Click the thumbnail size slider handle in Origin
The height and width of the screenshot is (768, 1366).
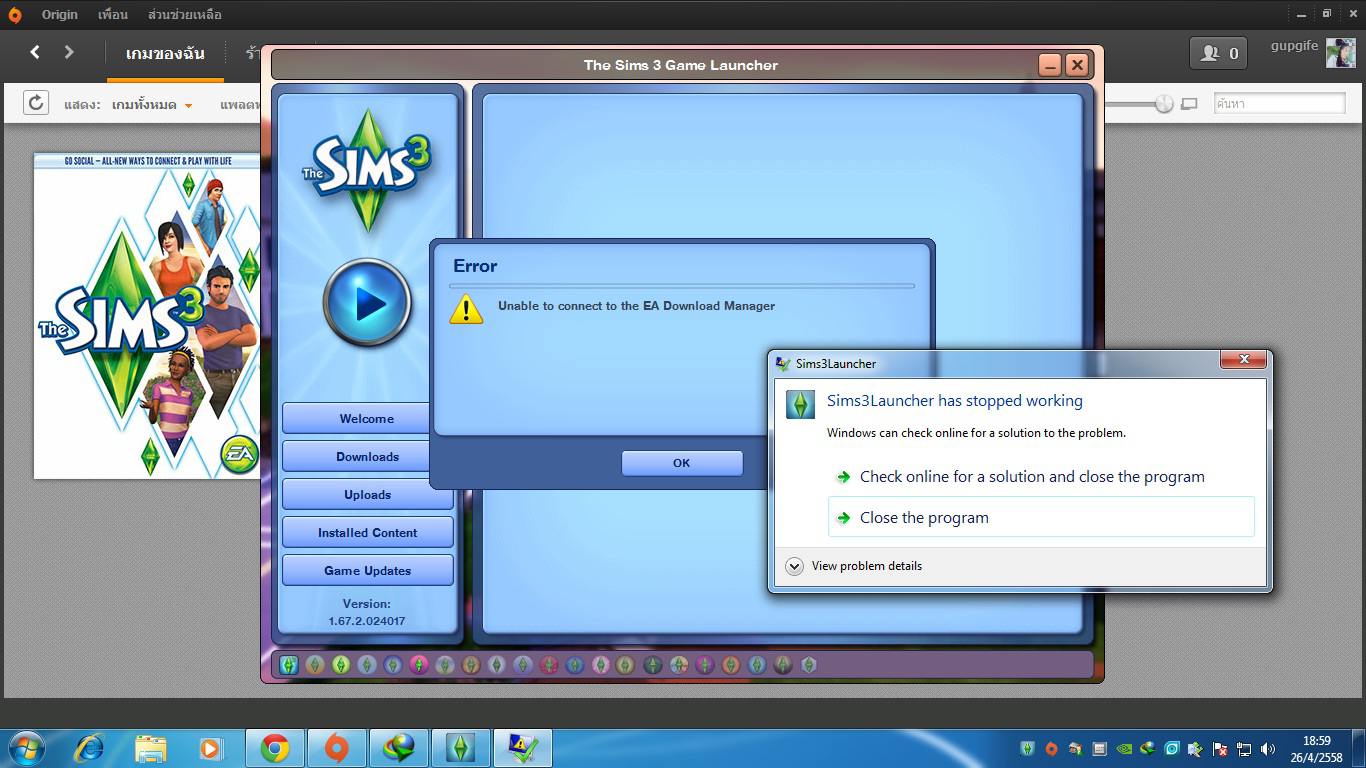[x=1164, y=104]
